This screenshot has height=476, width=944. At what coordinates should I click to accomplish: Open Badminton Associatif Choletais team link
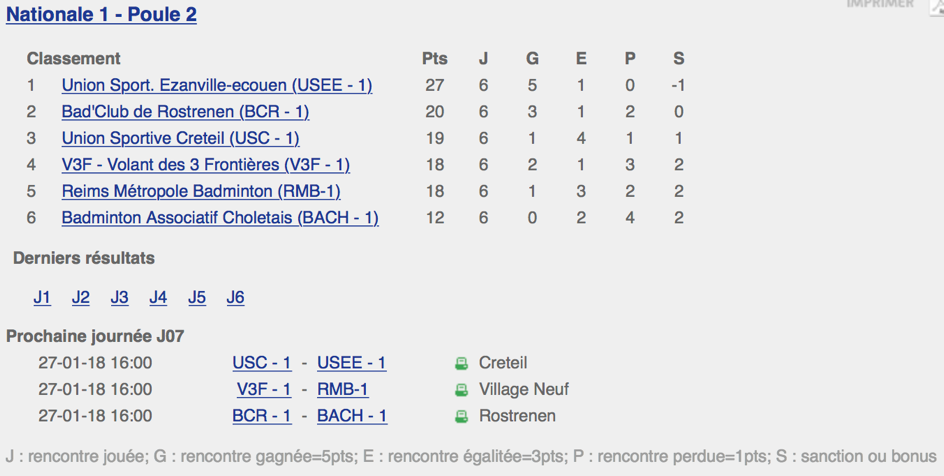click(220, 218)
